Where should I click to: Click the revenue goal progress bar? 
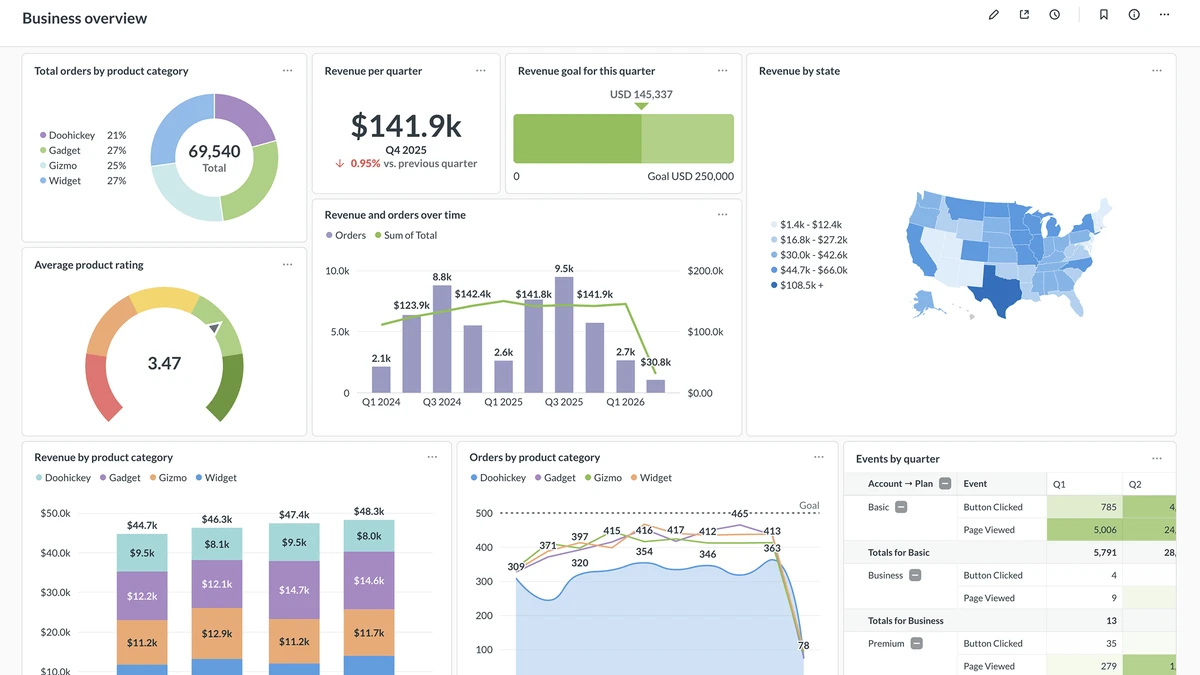tap(624, 138)
